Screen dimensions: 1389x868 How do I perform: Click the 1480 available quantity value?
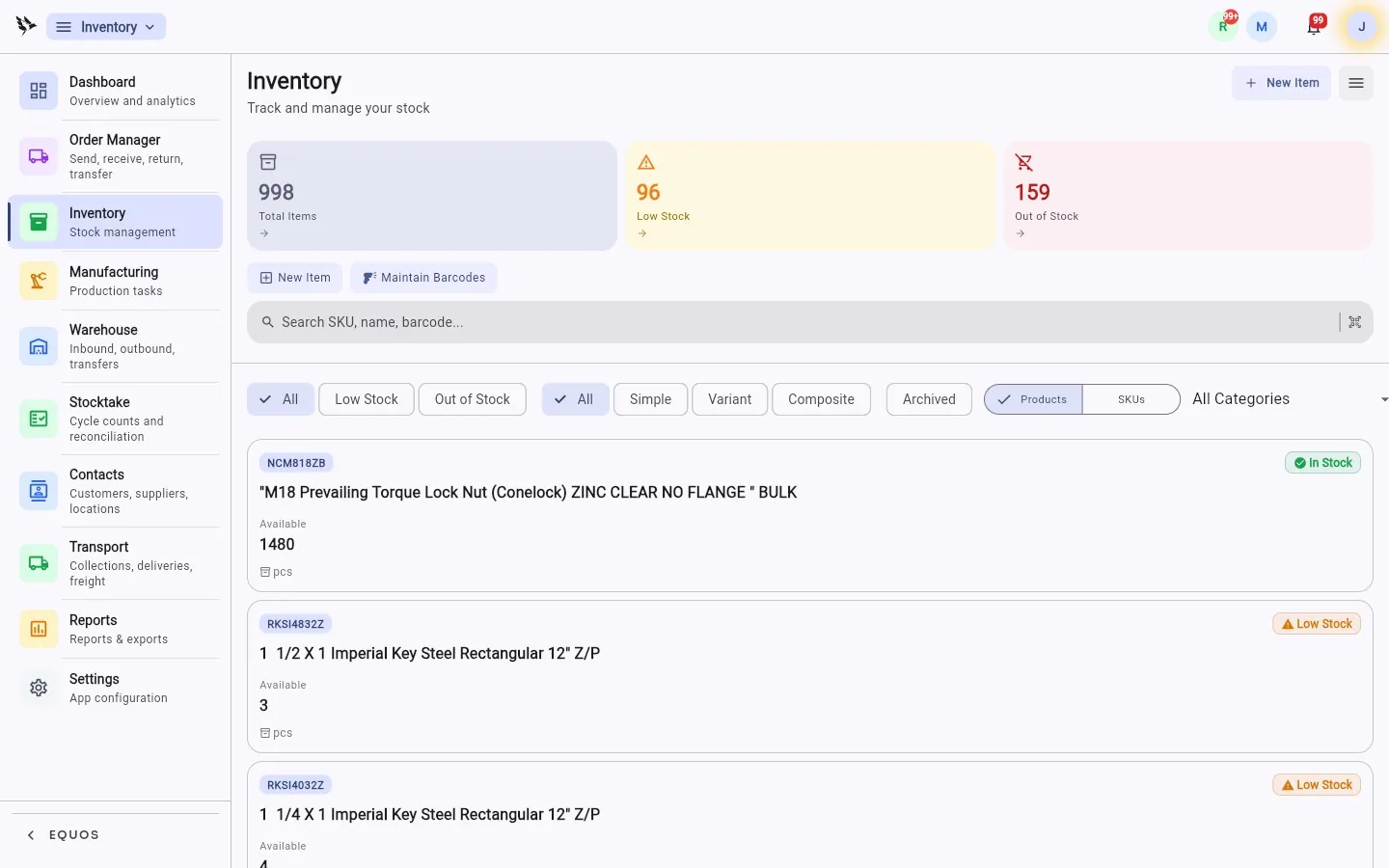pyautogui.click(x=277, y=545)
